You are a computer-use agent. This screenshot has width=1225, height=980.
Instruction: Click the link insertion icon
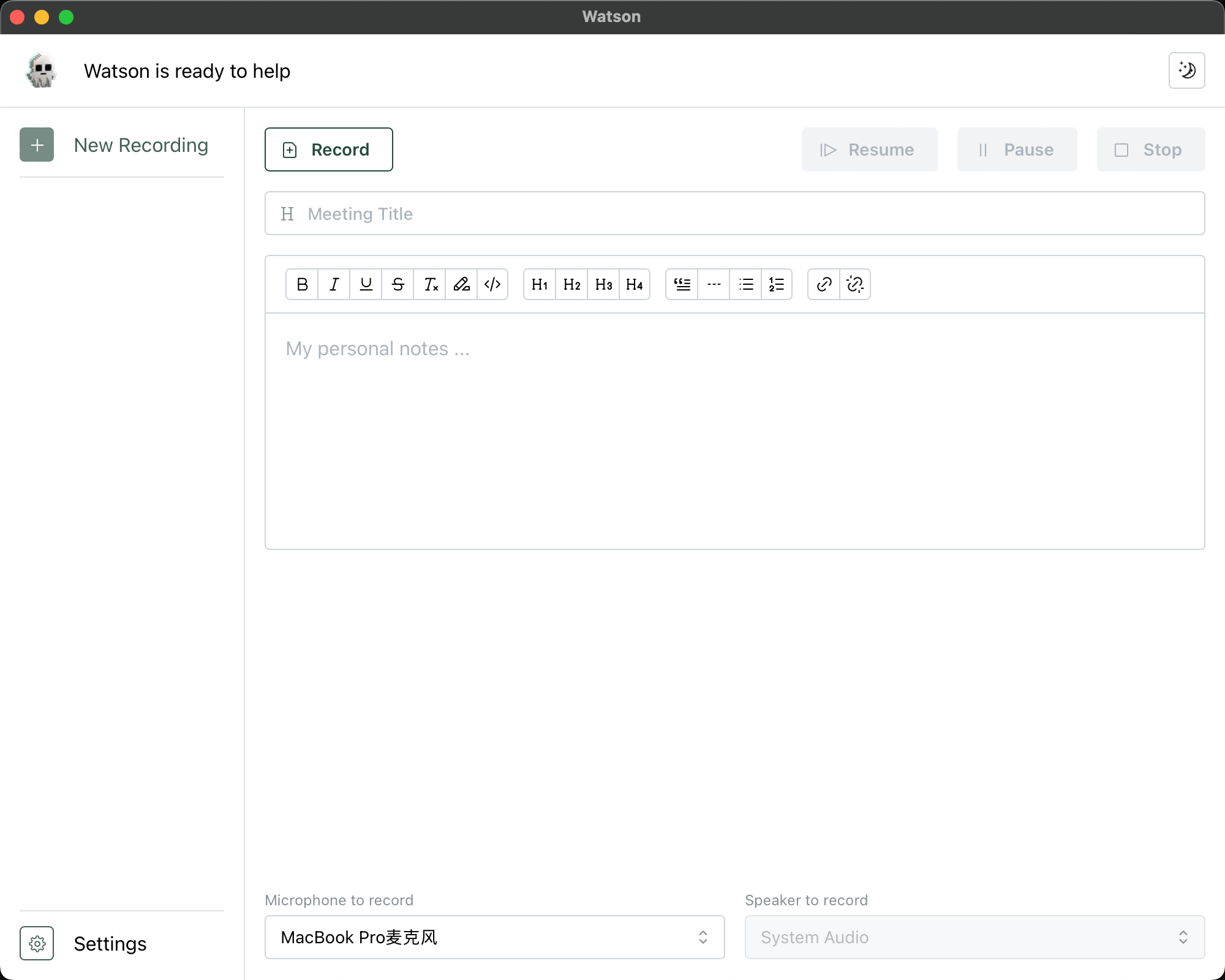click(823, 285)
